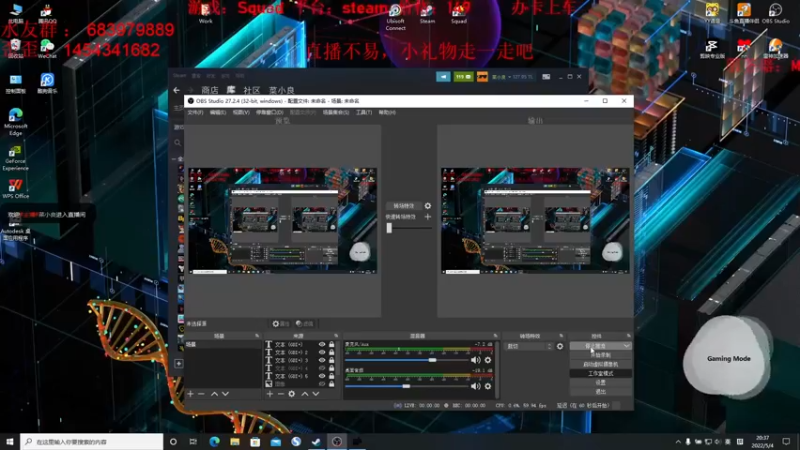Open OBS Studio desktop shortcut
This screenshot has height=450, width=800.
[x=776, y=13]
